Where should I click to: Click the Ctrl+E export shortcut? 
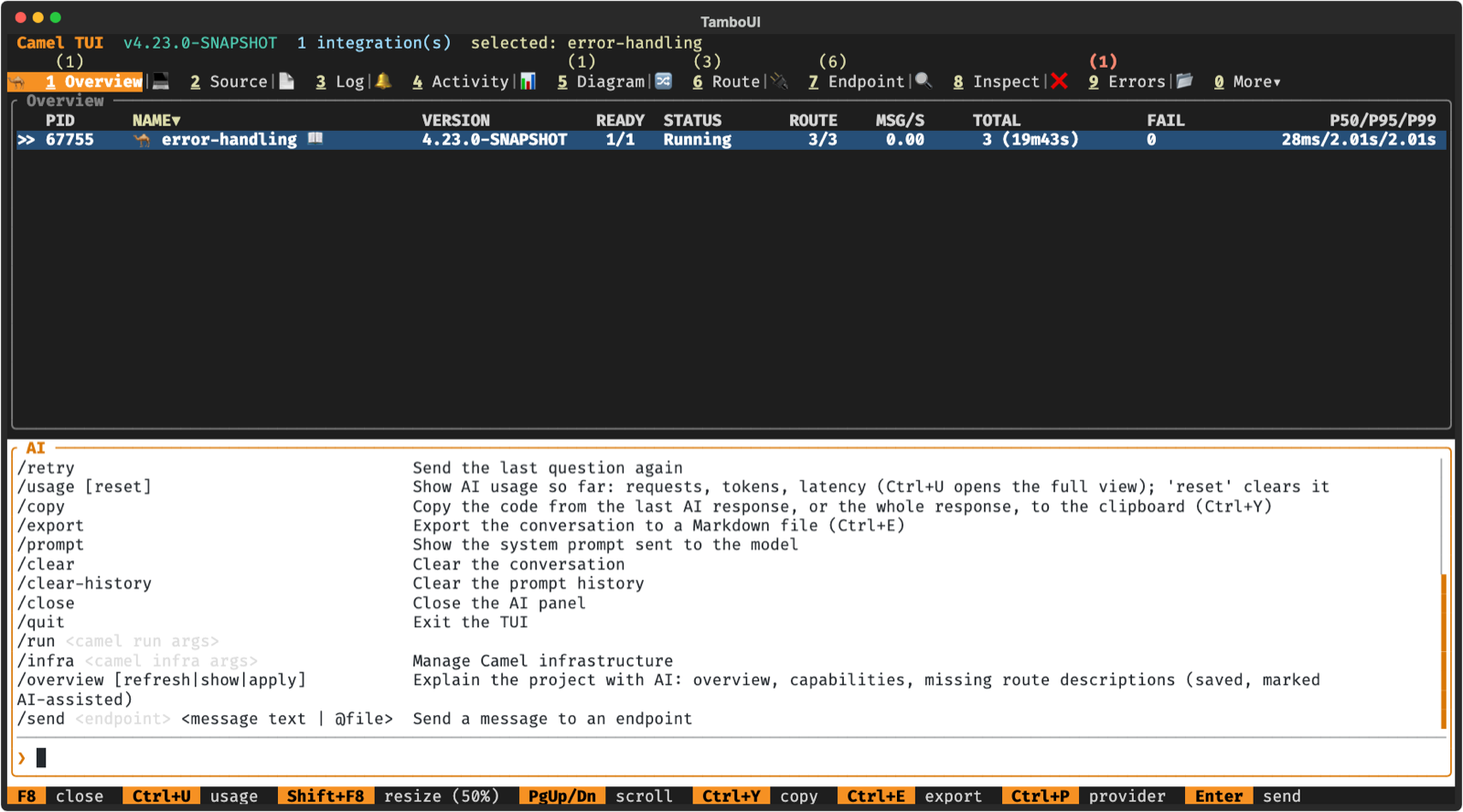tap(914, 796)
